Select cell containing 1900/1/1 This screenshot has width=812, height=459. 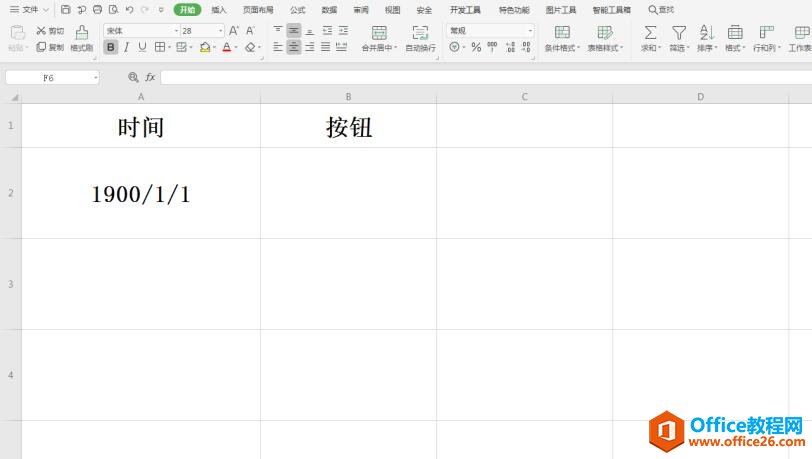click(141, 193)
